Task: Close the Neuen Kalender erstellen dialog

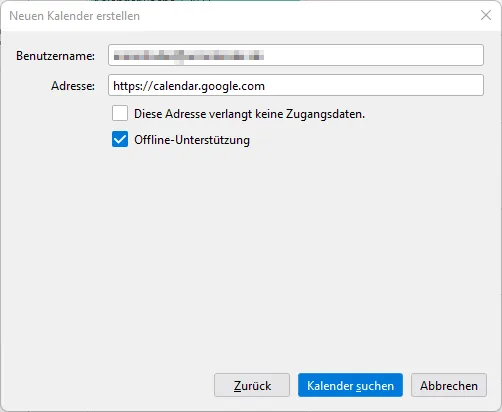Action: 486,15
